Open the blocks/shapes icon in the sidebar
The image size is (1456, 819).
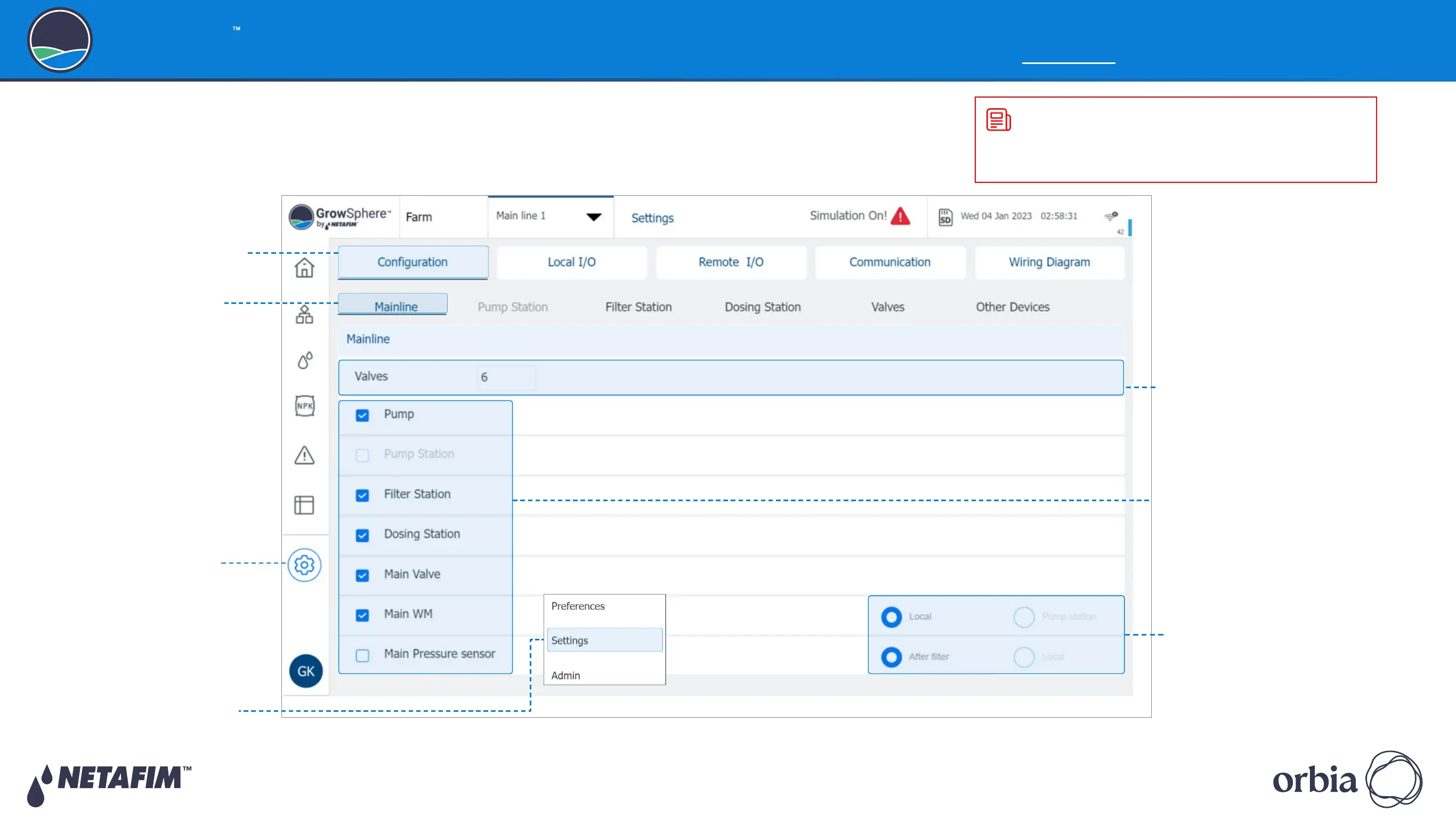(x=304, y=315)
